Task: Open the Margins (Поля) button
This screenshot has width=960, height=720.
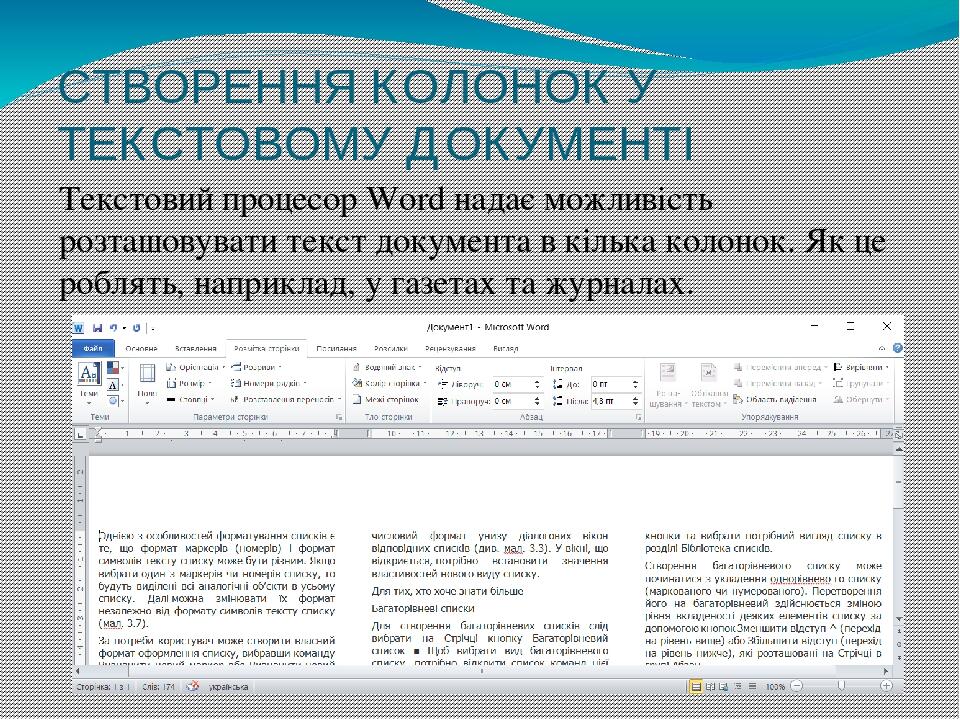Action: tap(147, 383)
